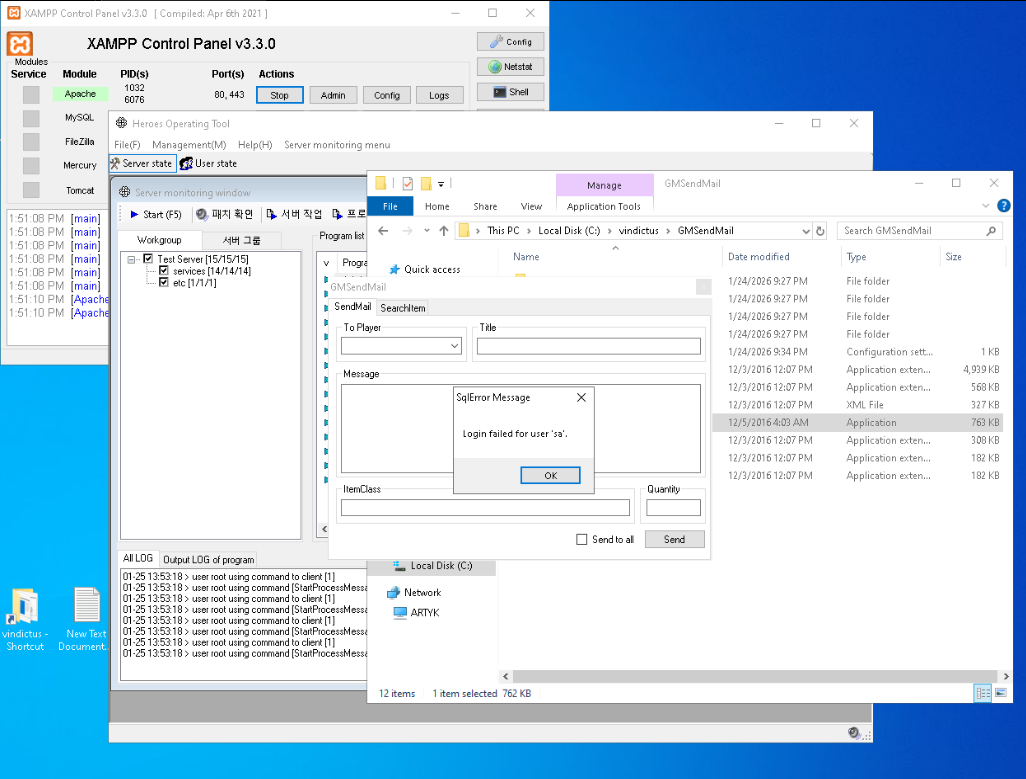
Task: Open Customize Quick Access Toolbar dropdown
Action: (x=441, y=184)
